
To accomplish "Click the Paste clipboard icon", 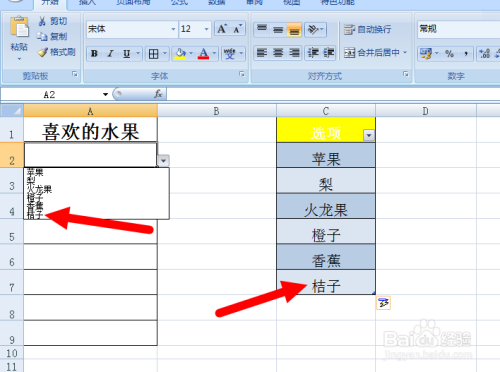I will tap(19, 27).
